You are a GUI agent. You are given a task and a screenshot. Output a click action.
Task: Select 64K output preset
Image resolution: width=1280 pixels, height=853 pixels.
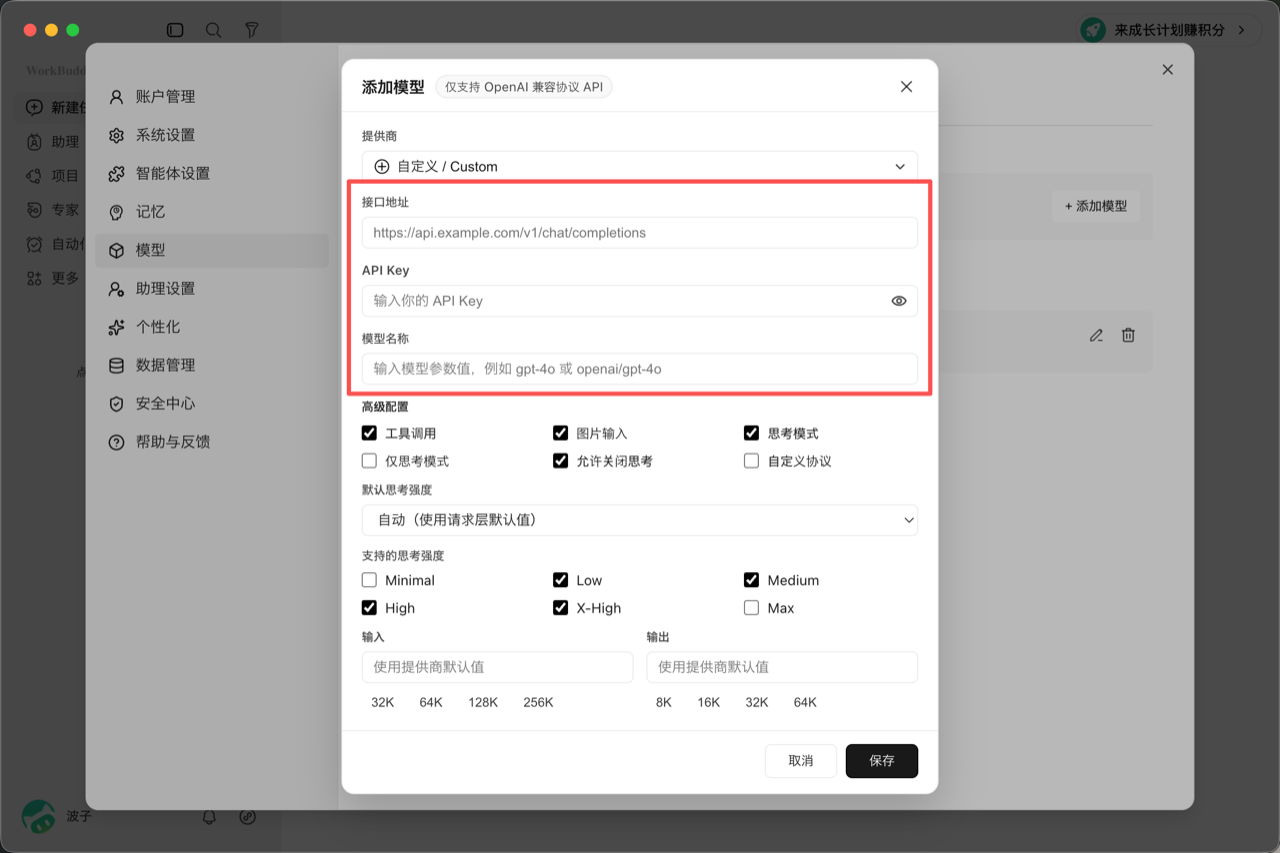coord(805,703)
